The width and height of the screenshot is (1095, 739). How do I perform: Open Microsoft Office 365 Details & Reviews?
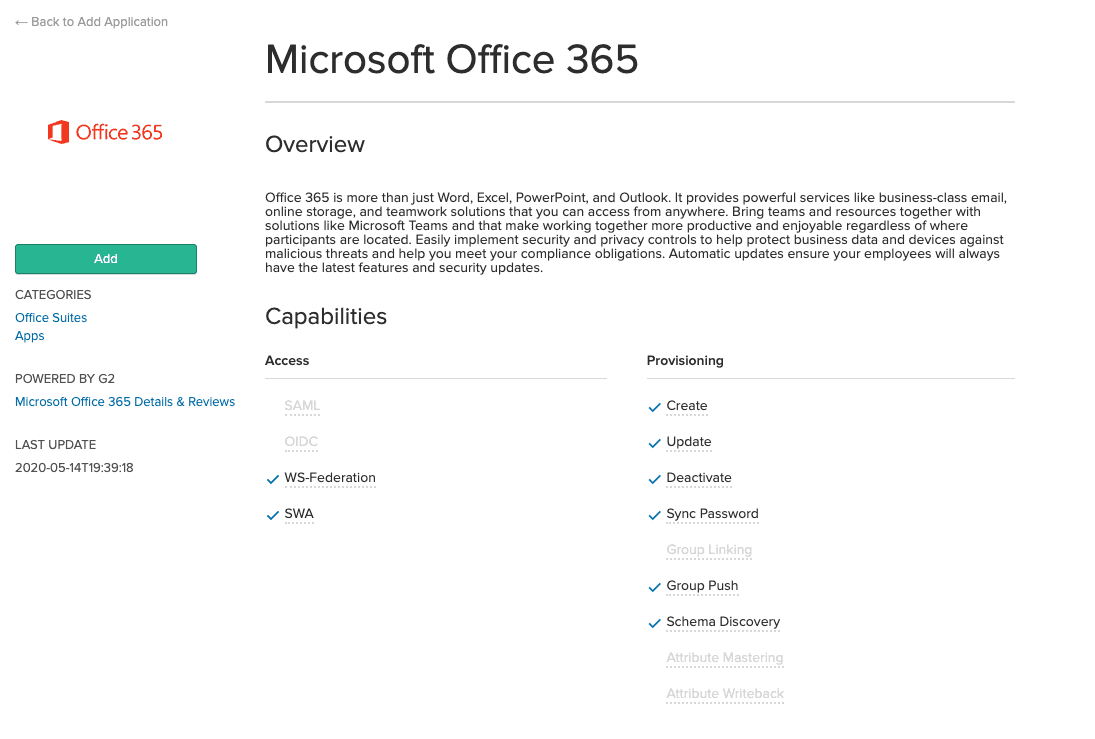(125, 402)
